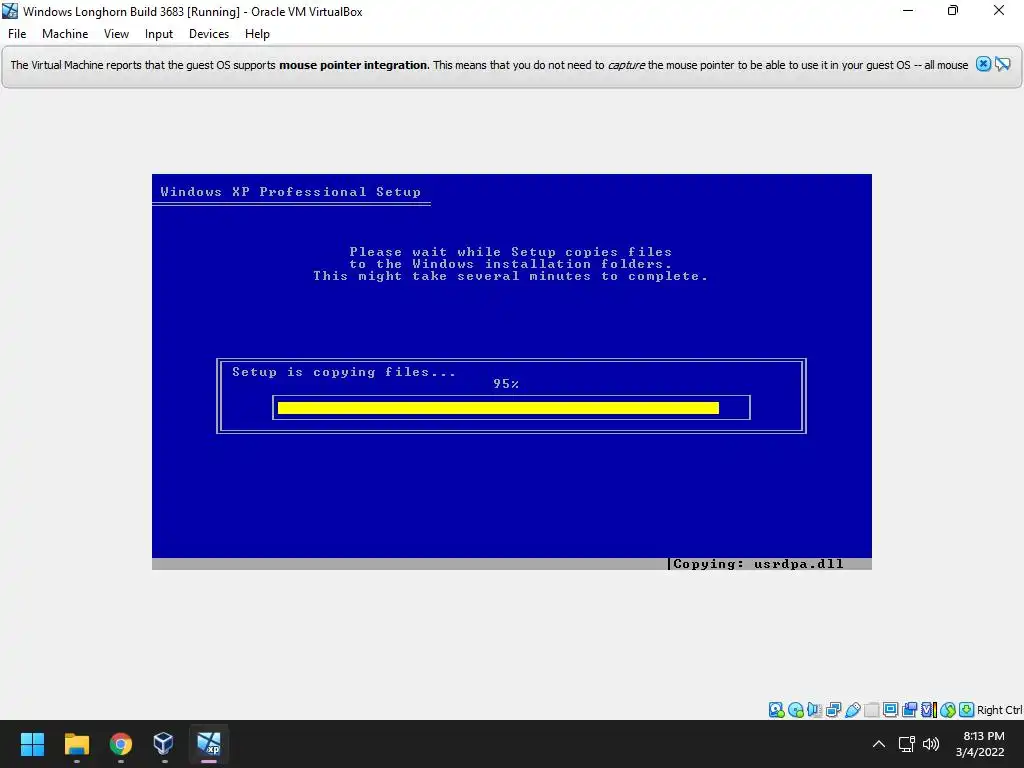Minimize the VirtualBox window
Screen dimensions: 1024x768
[908, 10]
